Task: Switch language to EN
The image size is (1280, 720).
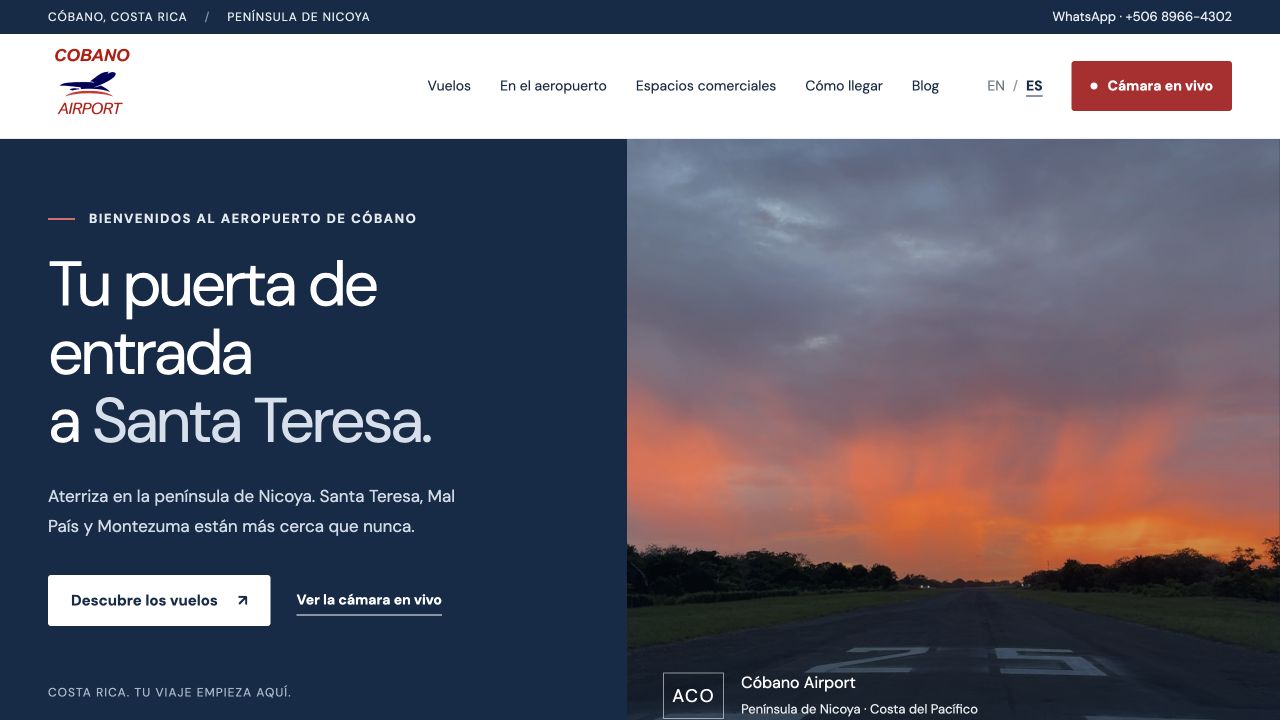Action: pos(996,86)
